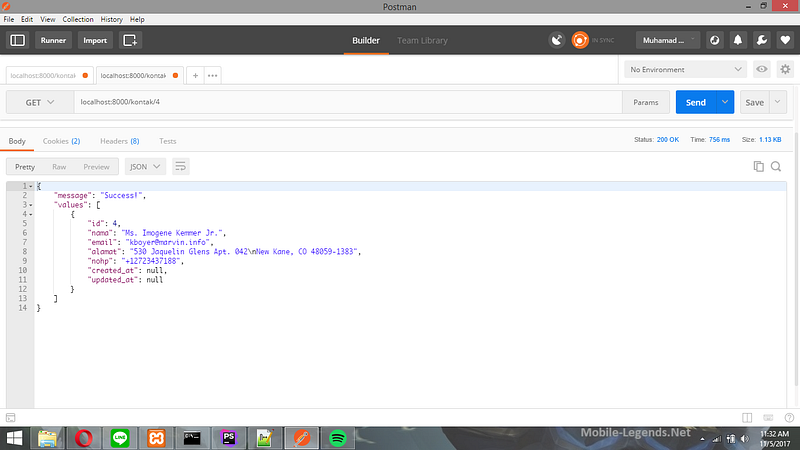Image resolution: width=800 pixels, height=450 pixels.
Task: Click the Import button
Action: pos(95,40)
